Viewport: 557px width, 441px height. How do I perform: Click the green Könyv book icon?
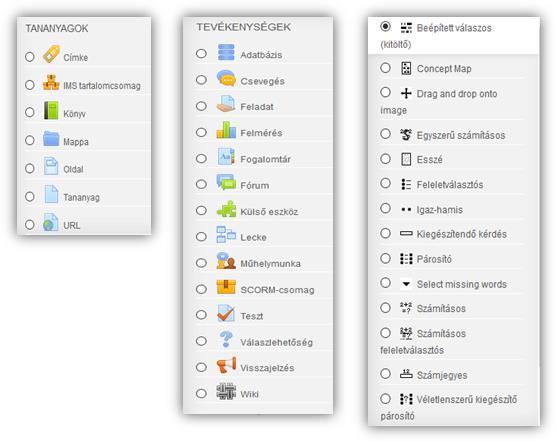pyautogui.click(x=51, y=110)
